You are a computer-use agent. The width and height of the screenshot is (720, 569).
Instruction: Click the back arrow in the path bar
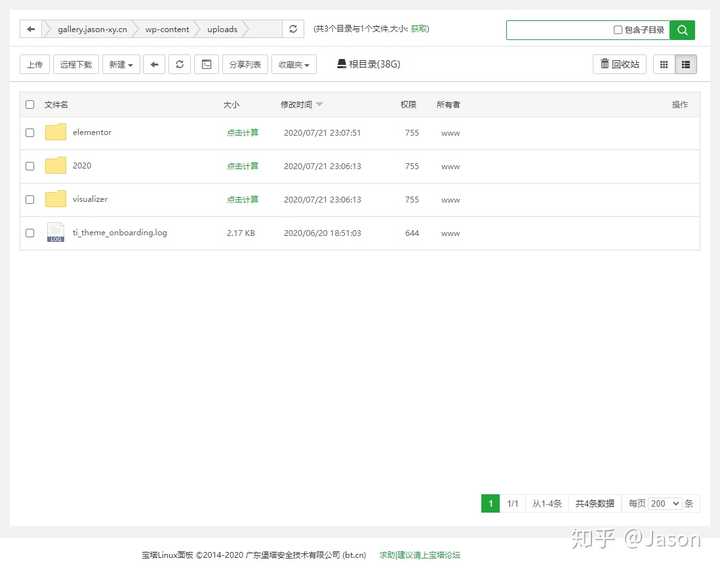pos(31,30)
